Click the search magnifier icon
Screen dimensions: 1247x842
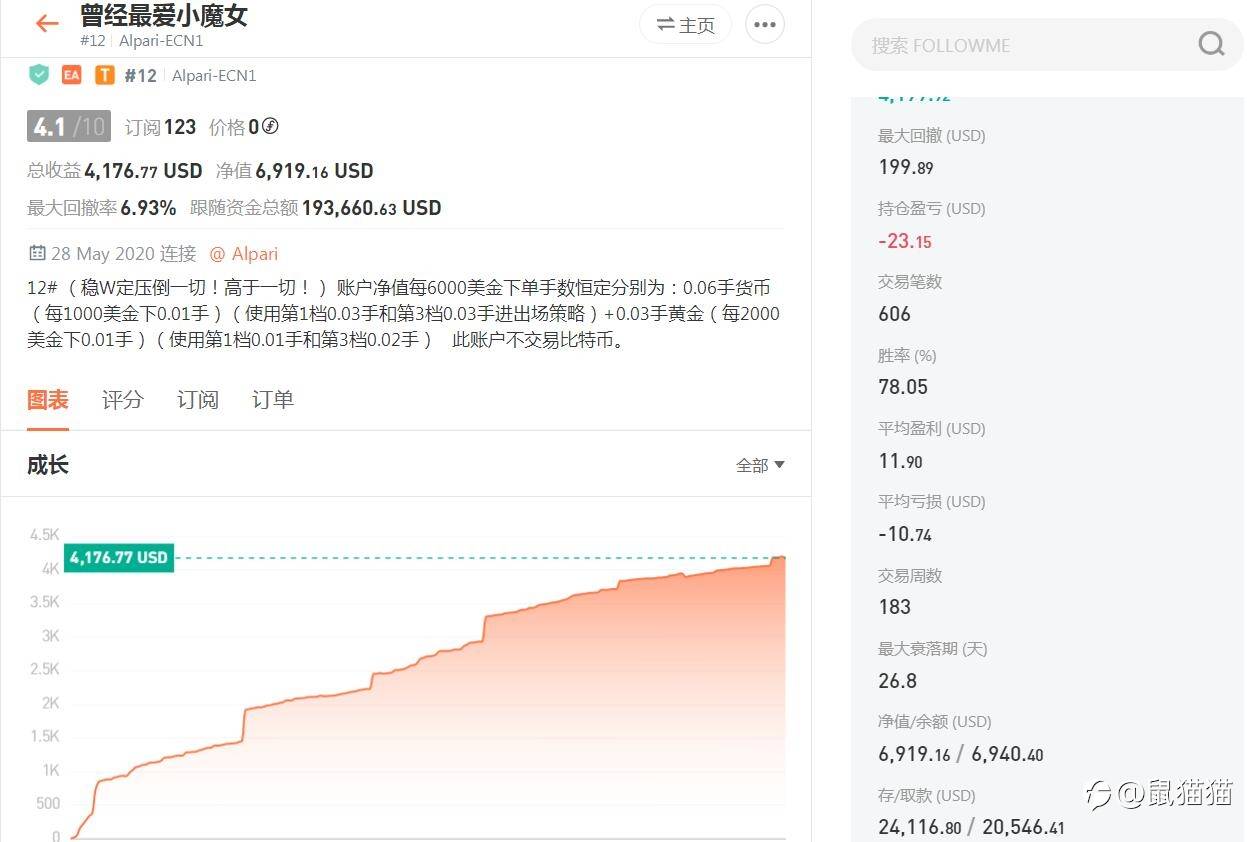pyautogui.click(x=1211, y=44)
